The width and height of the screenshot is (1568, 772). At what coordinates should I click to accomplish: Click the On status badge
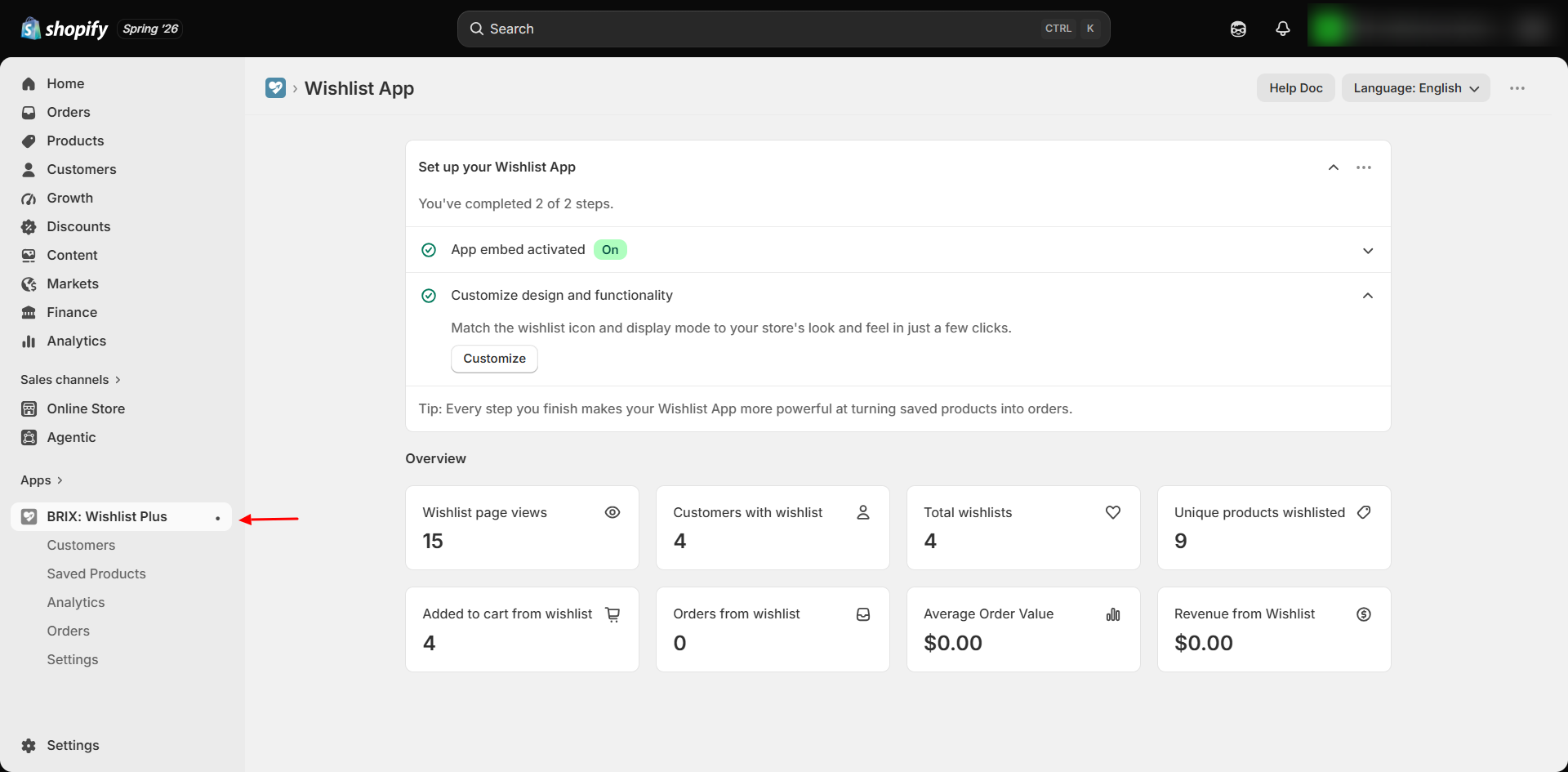[610, 250]
